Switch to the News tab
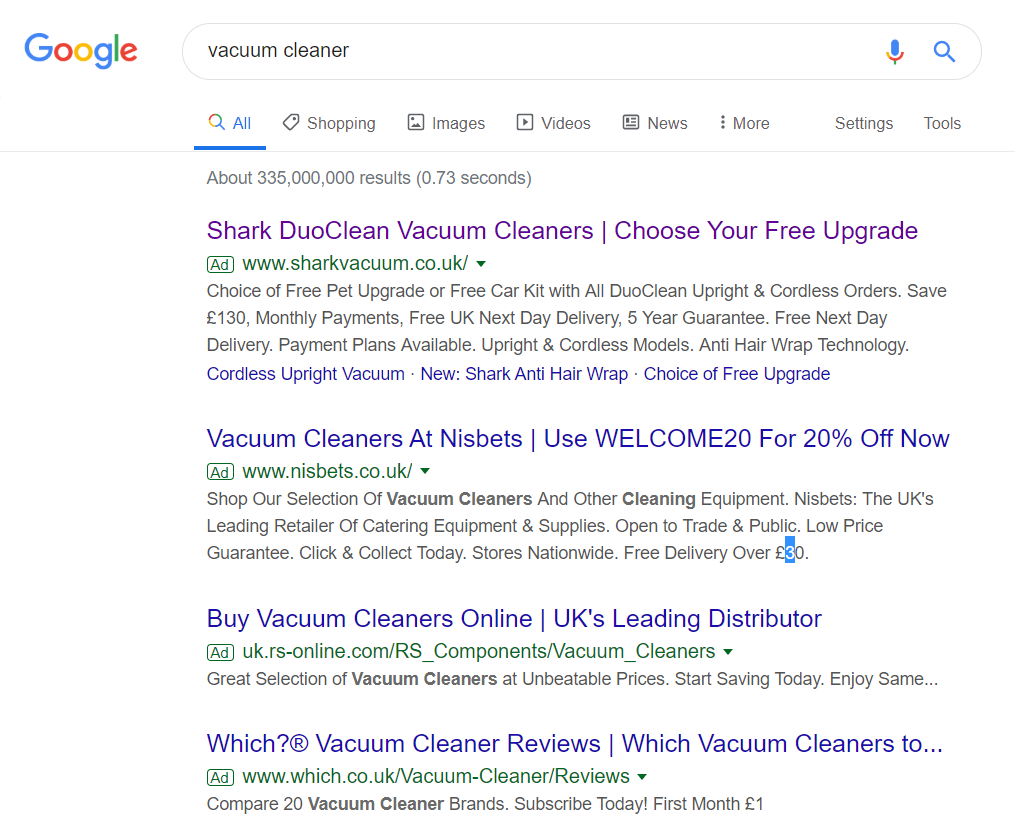This screenshot has width=1015, height=831. tap(655, 124)
